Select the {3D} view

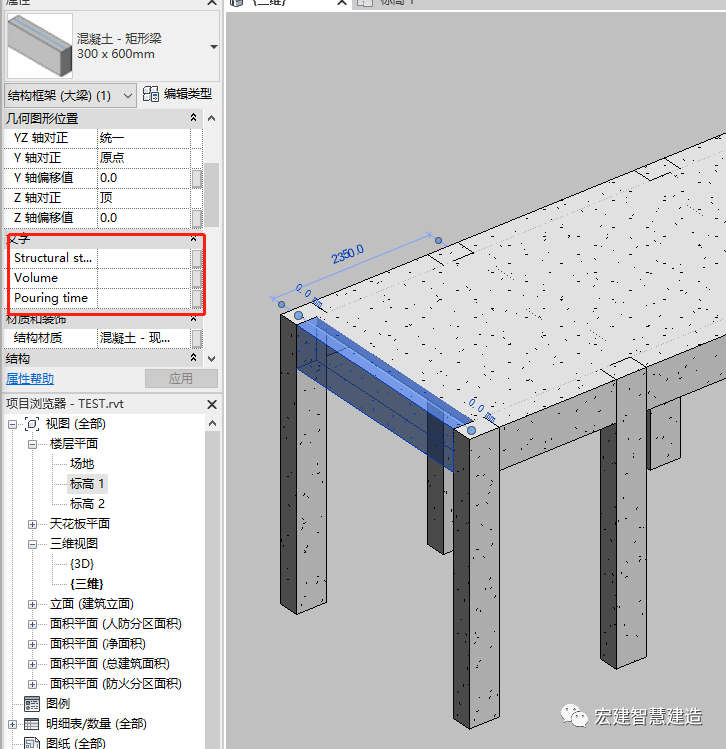(x=82, y=564)
